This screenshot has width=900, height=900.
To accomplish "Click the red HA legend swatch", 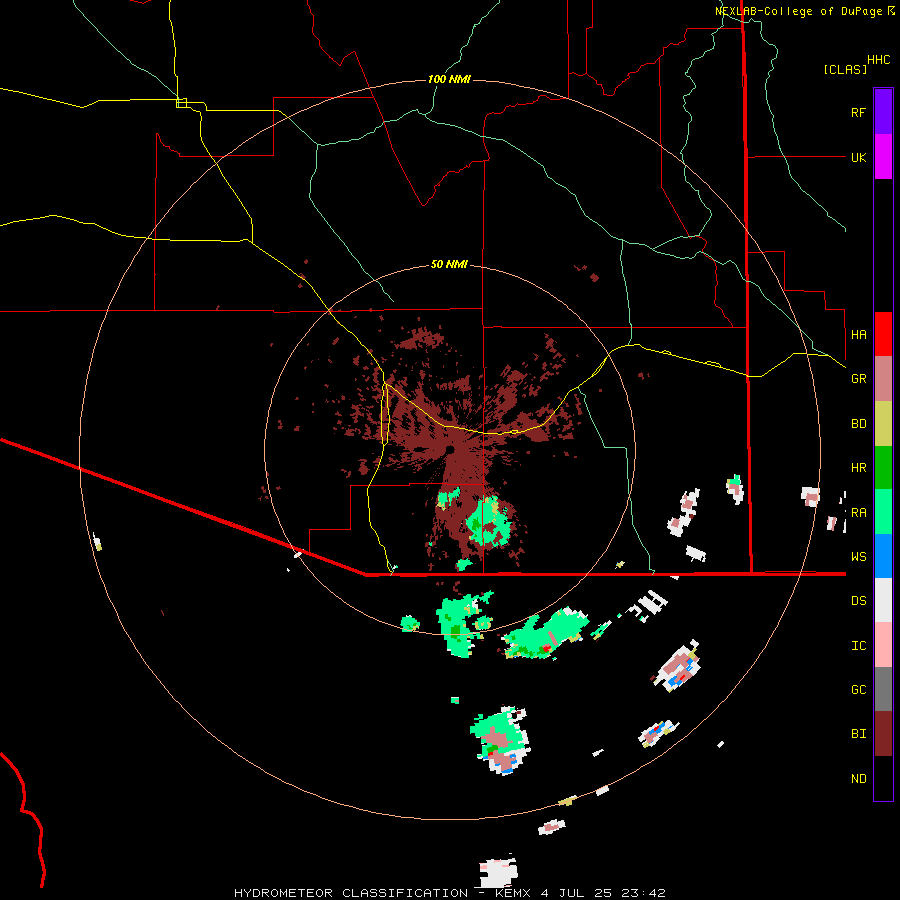I will tap(883, 334).
